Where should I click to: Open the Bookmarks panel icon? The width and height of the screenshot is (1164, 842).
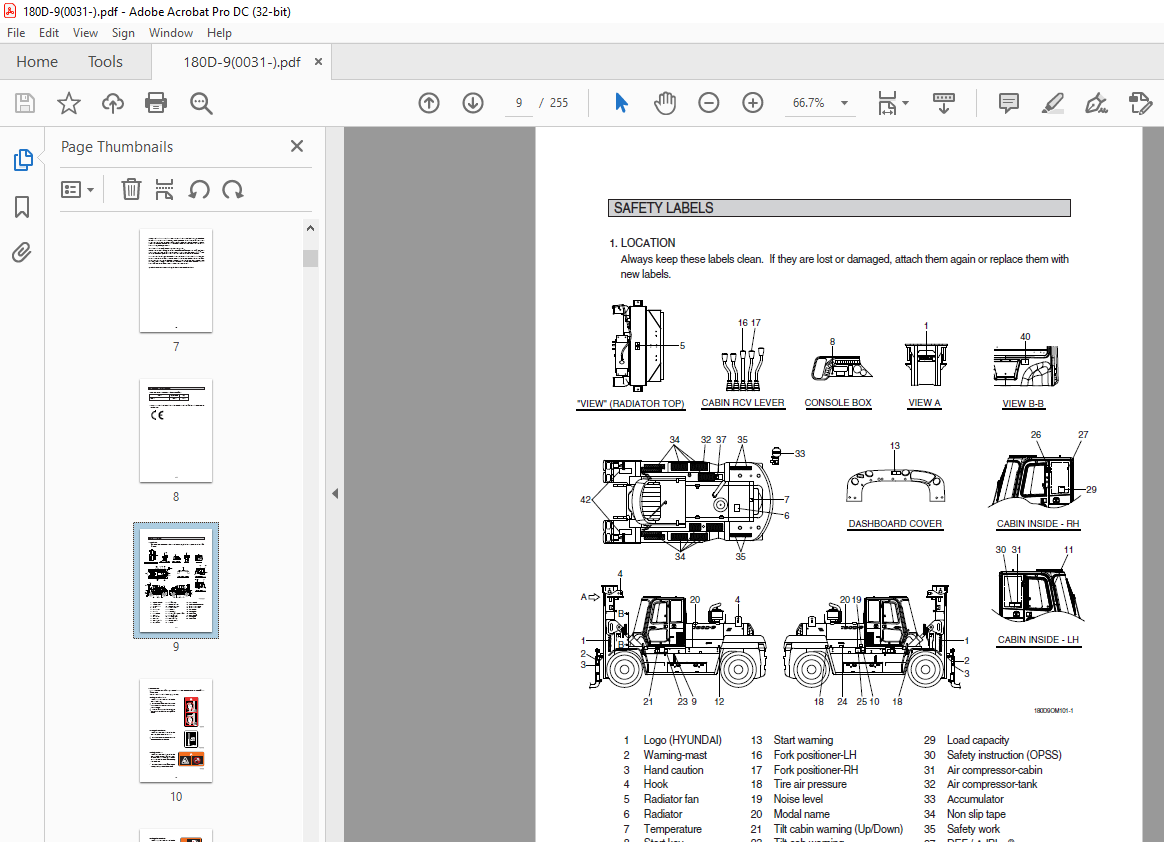[22, 206]
